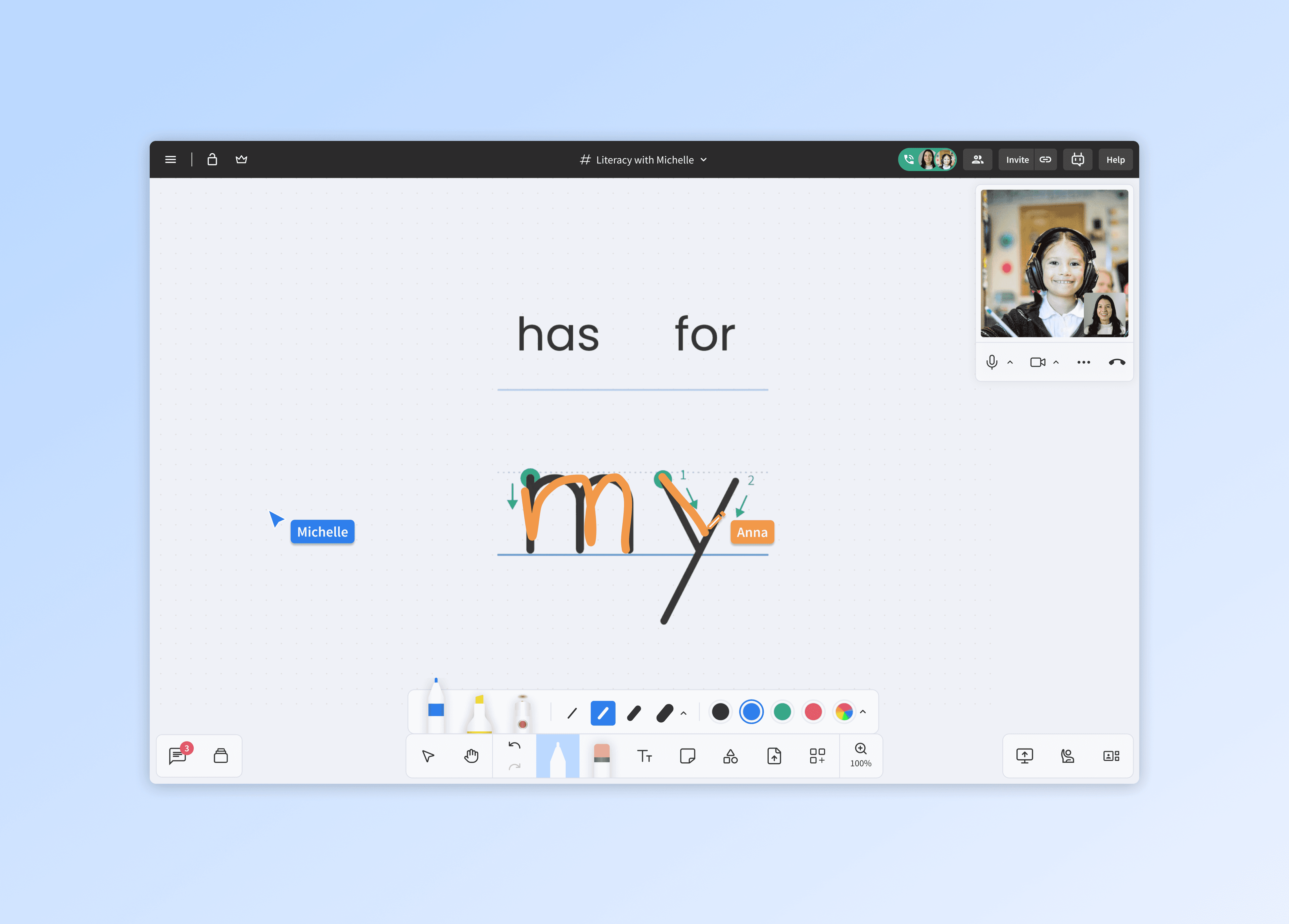This screenshot has width=1289, height=924.
Task: Click the undo arrow
Action: point(514,746)
